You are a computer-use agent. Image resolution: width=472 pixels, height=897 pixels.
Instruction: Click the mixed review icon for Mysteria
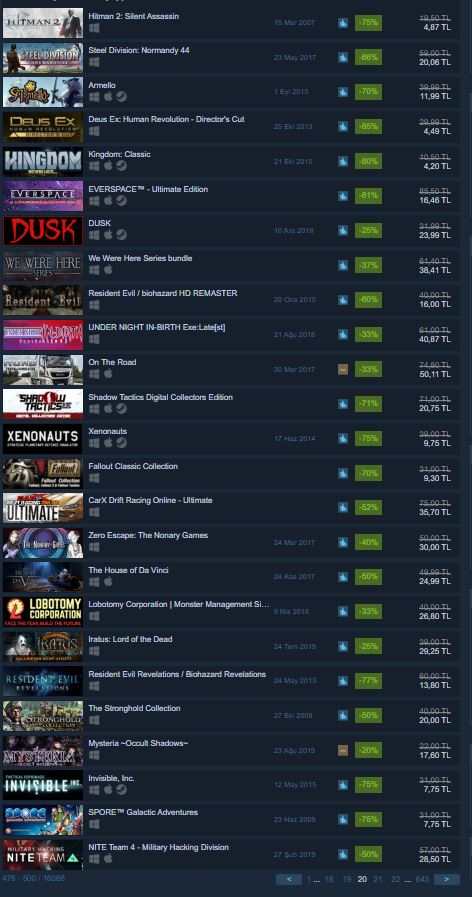pos(343,750)
